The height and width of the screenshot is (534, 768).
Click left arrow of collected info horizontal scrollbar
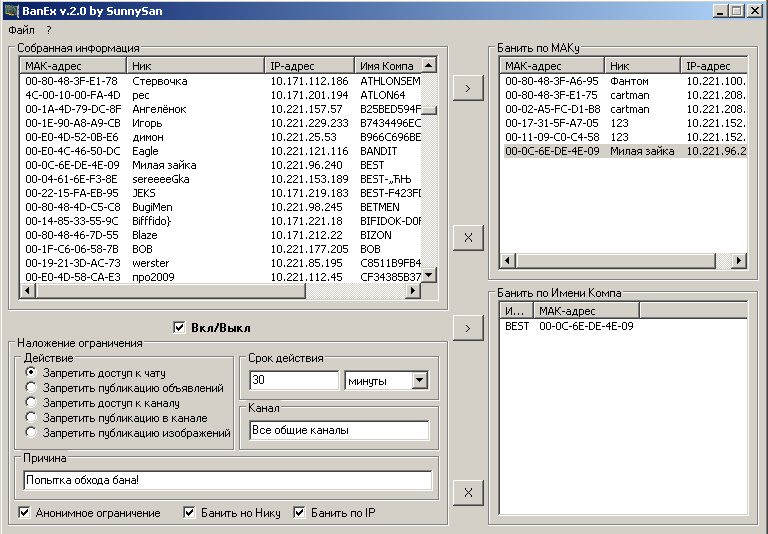click(x=27, y=291)
